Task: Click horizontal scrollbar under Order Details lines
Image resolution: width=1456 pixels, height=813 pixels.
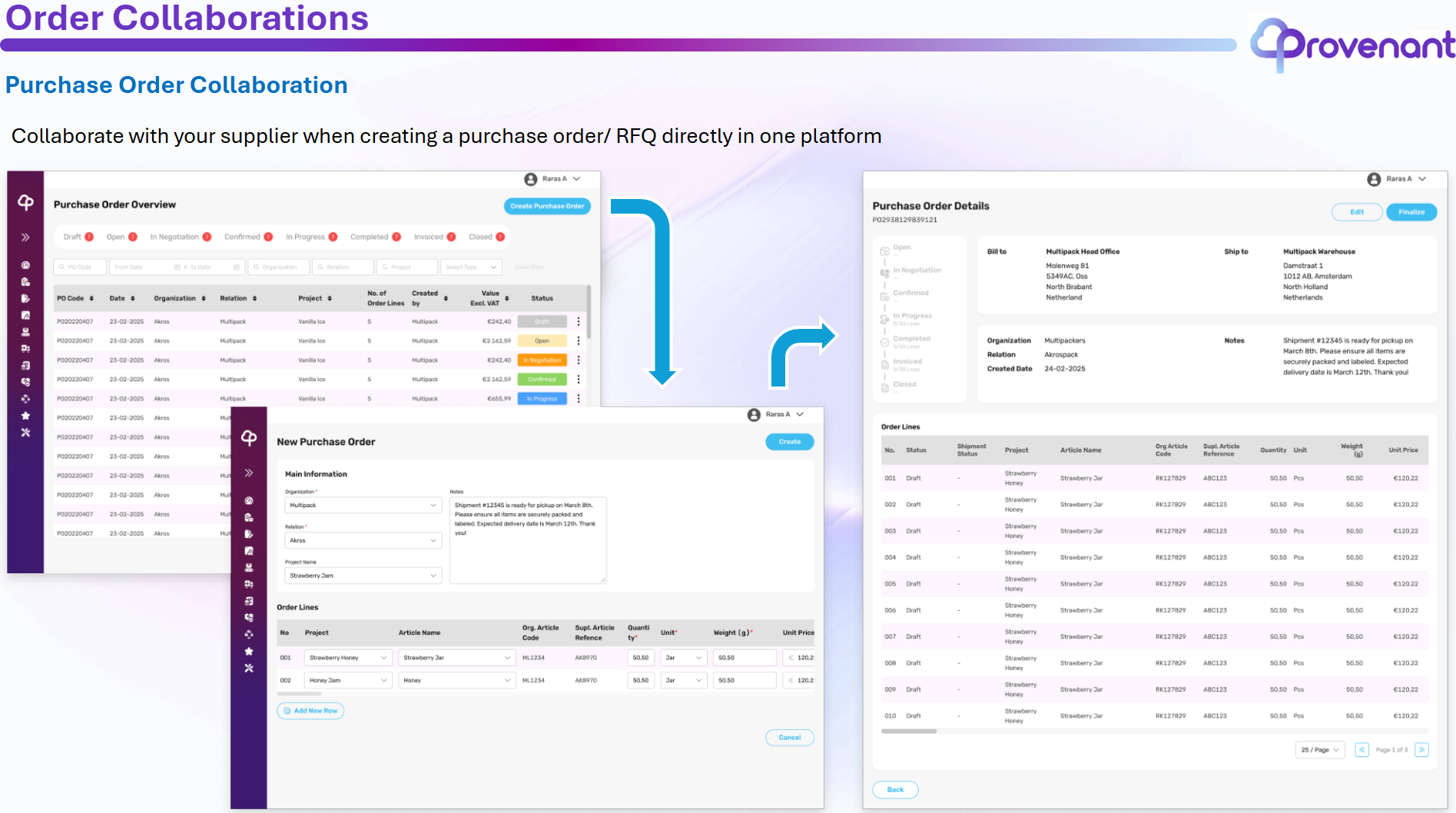Action: [x=909, y=732]
